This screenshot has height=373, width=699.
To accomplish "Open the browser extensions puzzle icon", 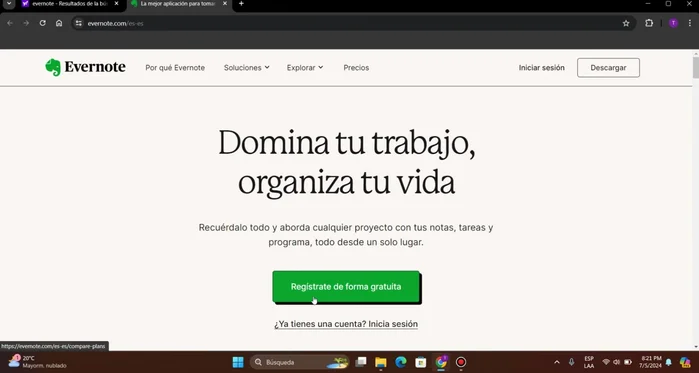I will [x=649, y=23].
